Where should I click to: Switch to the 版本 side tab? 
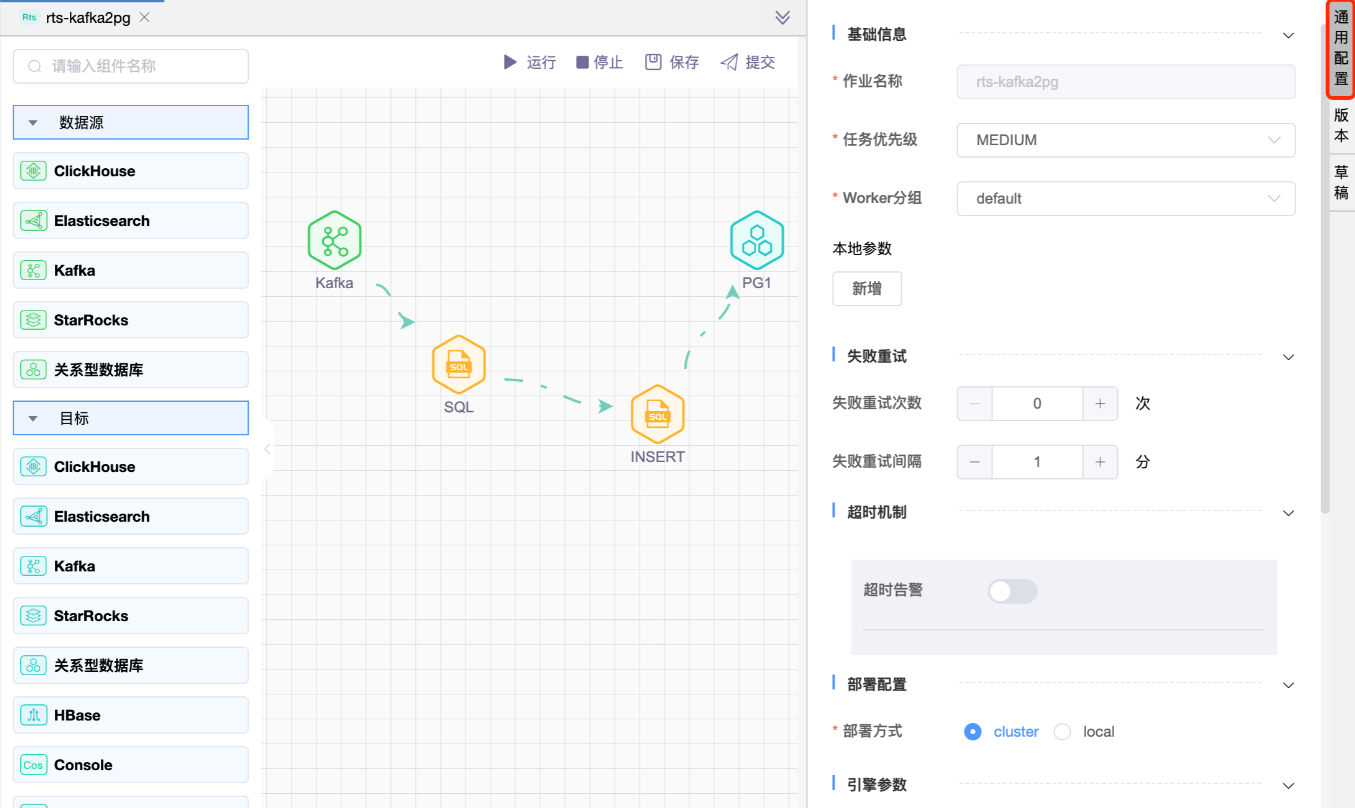click(x=1341, y=126)
